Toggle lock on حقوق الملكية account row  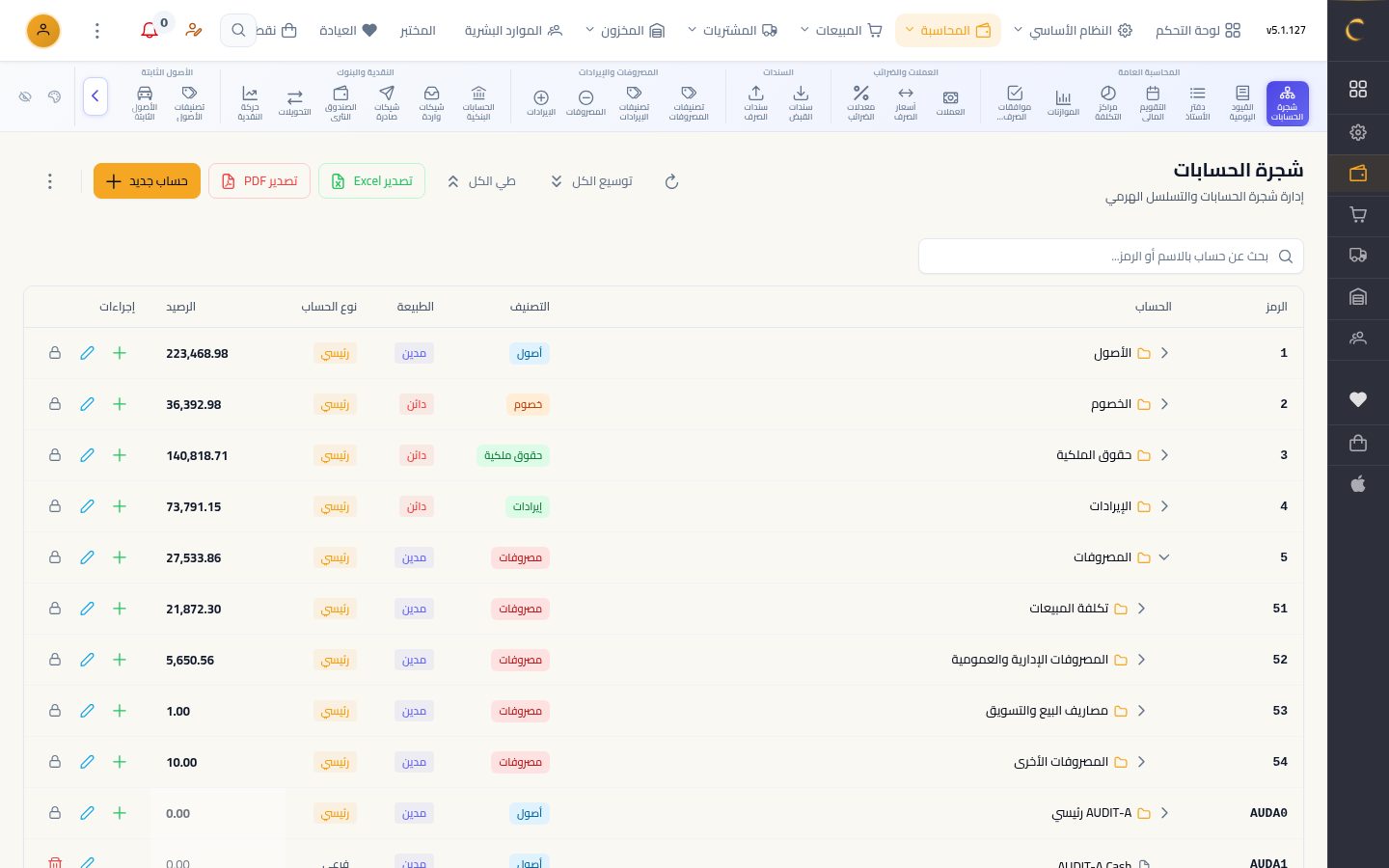[55, 455]
